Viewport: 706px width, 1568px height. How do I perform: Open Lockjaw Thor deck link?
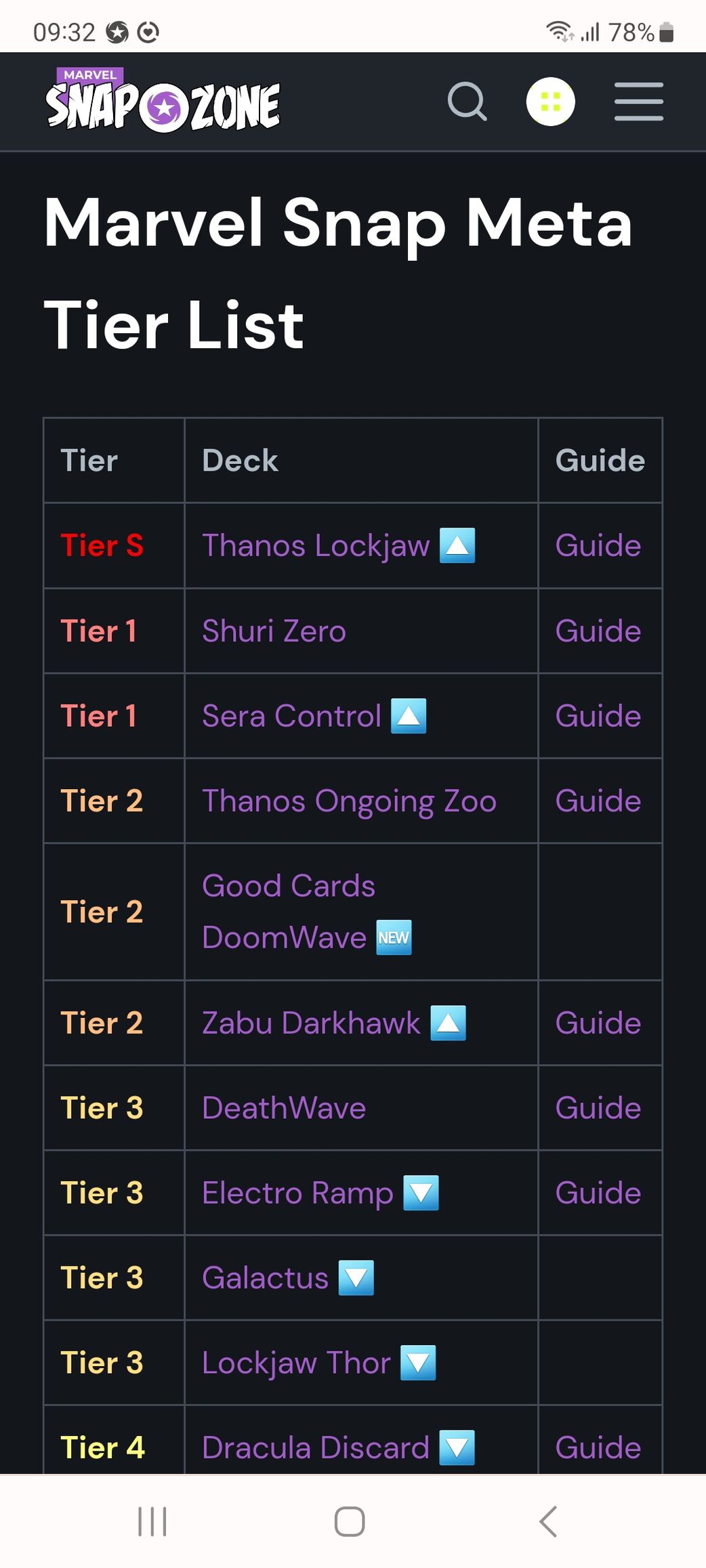(x=296, y=1363)
